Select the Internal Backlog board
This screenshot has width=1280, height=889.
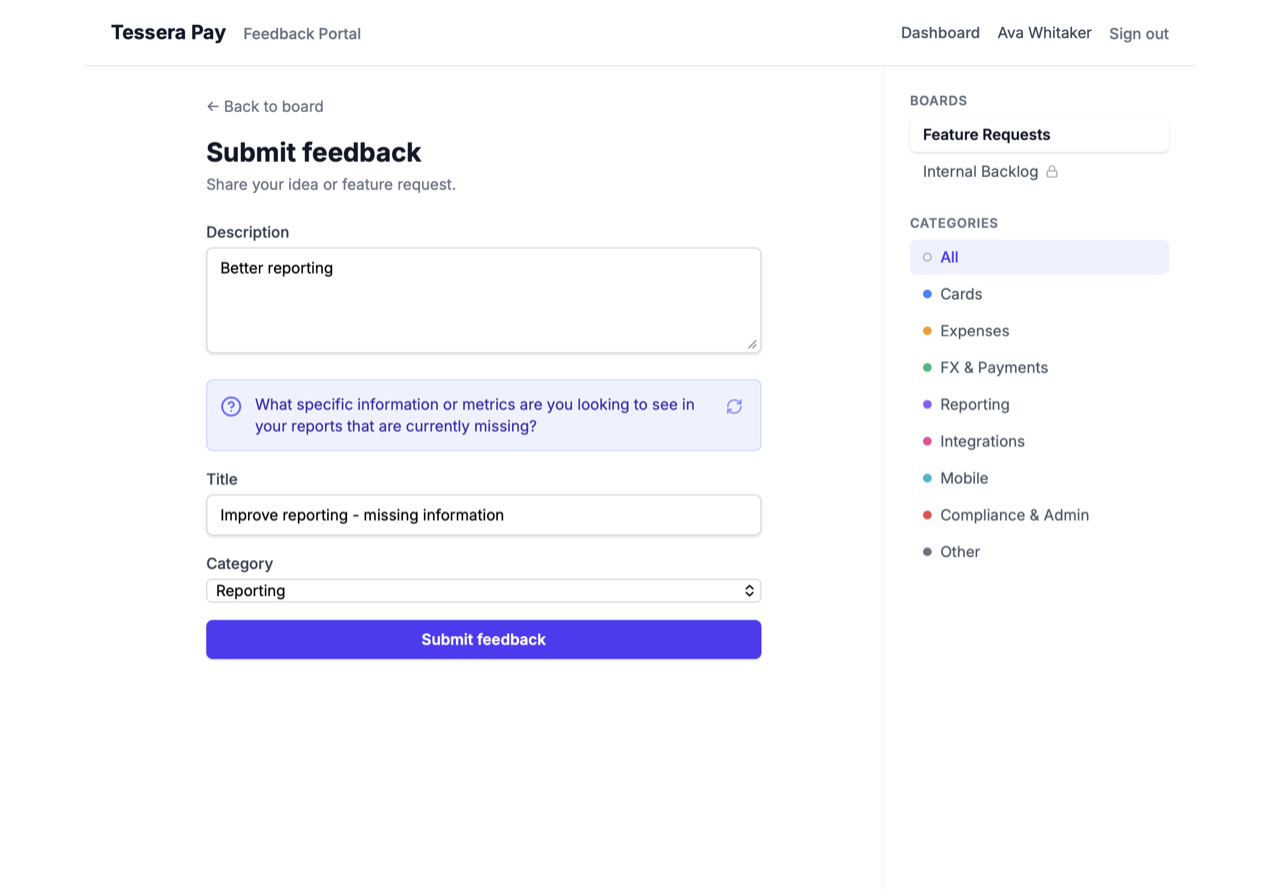click(1039, 172)
